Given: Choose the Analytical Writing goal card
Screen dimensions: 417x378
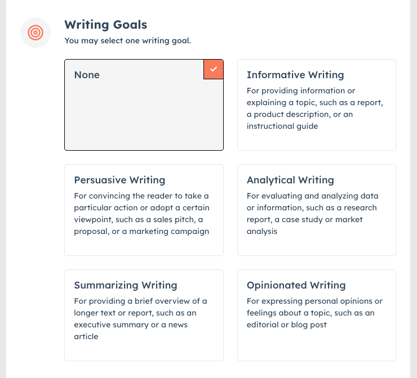Looking at the screenshot, I should 316,210.
